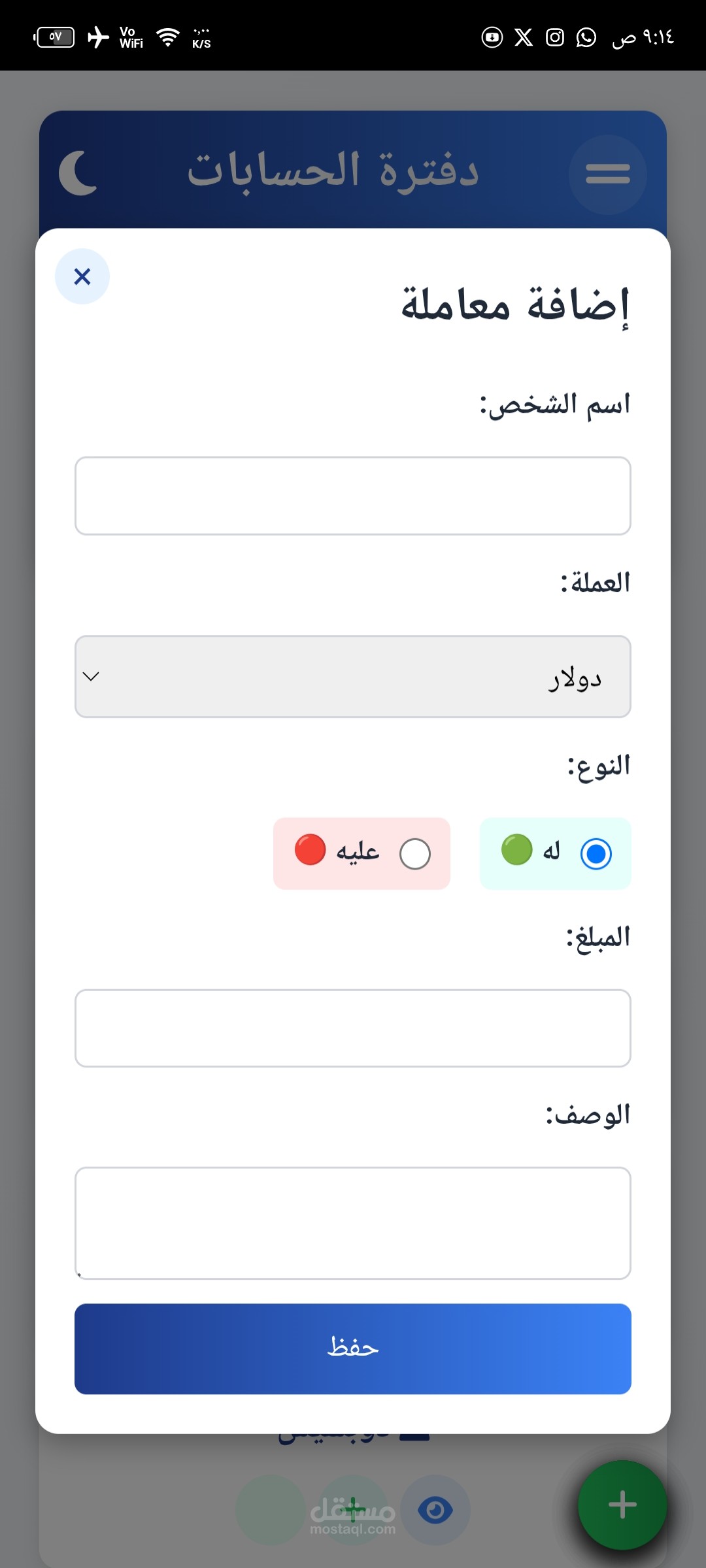Focus the amount input field

point(353,1028)
